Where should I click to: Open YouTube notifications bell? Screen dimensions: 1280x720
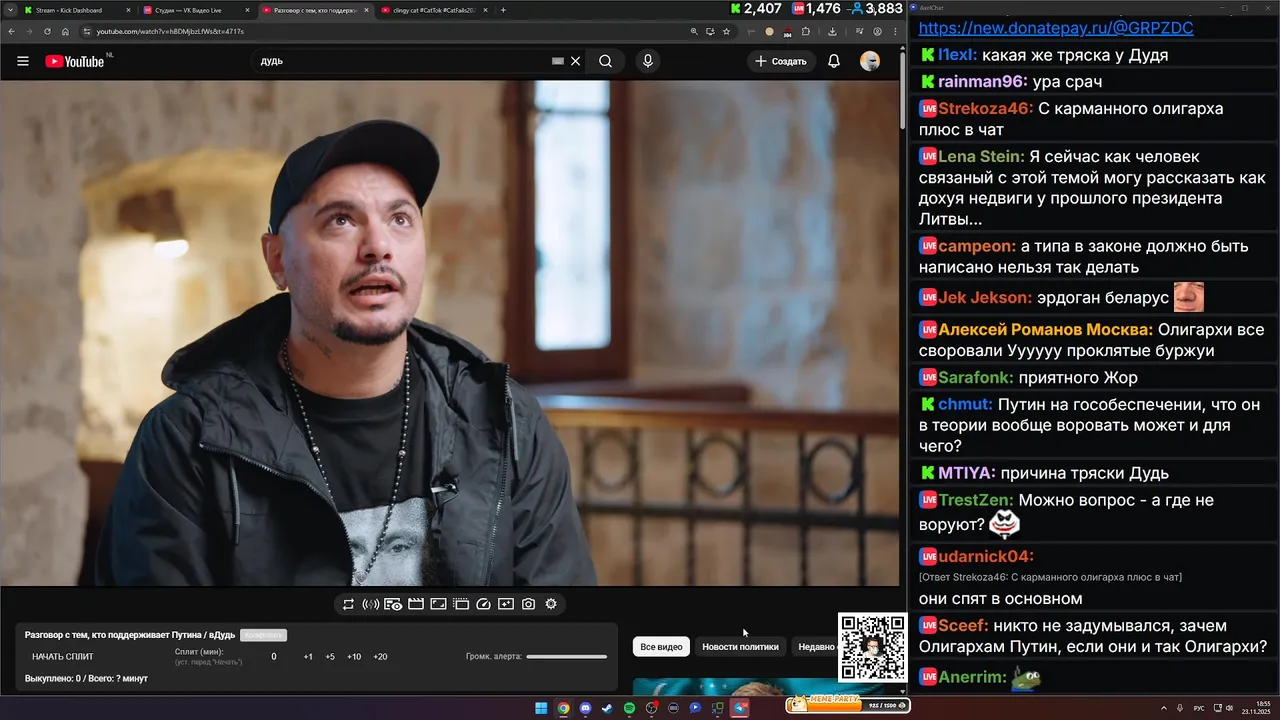pyautogui.click(x=833, y=61)
